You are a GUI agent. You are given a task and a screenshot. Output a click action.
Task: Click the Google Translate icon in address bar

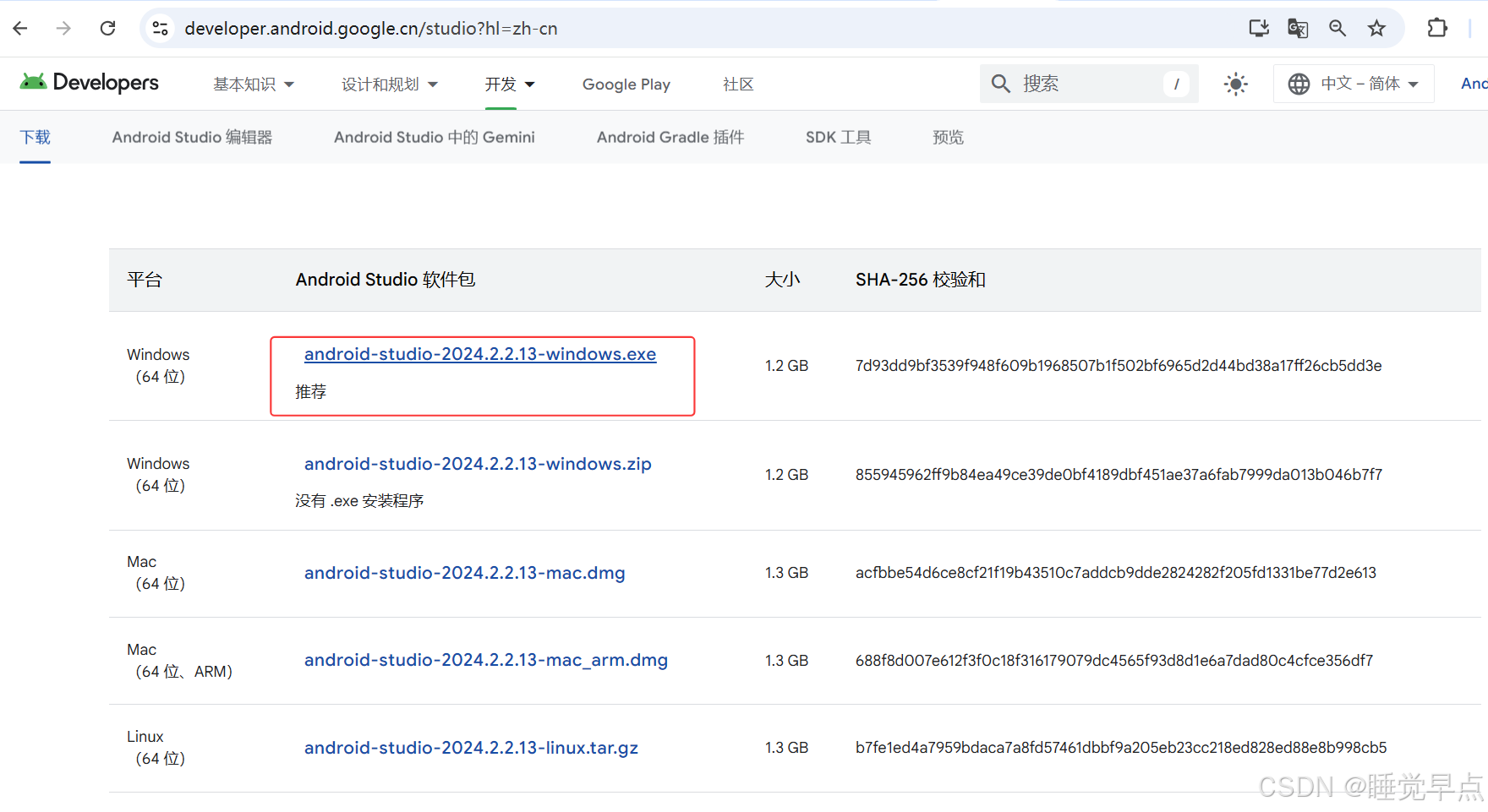pyautogui.click(x=1297, y=28)
